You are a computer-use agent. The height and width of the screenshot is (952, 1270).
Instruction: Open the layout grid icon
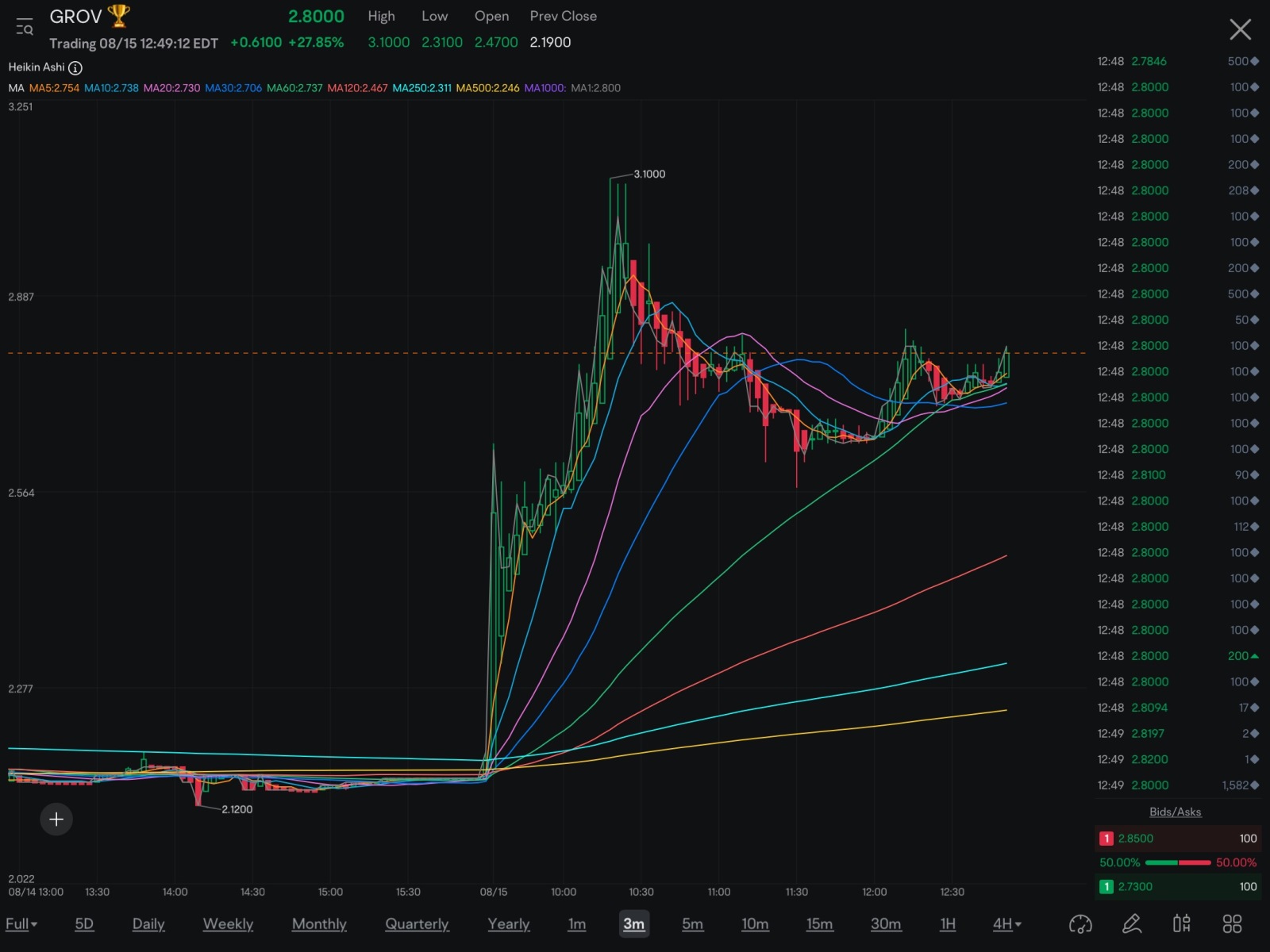coord(1232,923)
